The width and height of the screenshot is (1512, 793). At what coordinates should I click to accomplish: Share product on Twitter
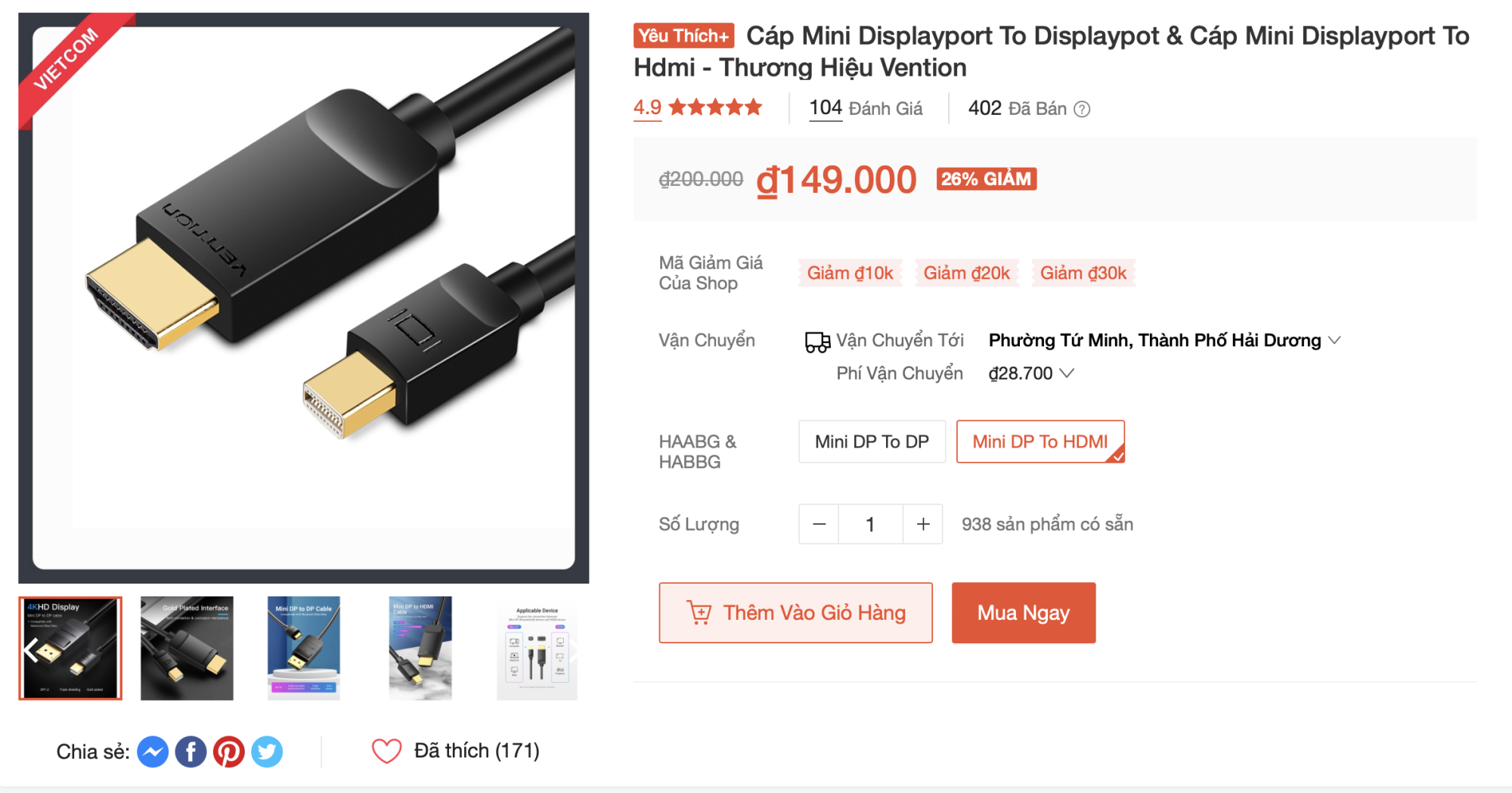click(267, 751)
